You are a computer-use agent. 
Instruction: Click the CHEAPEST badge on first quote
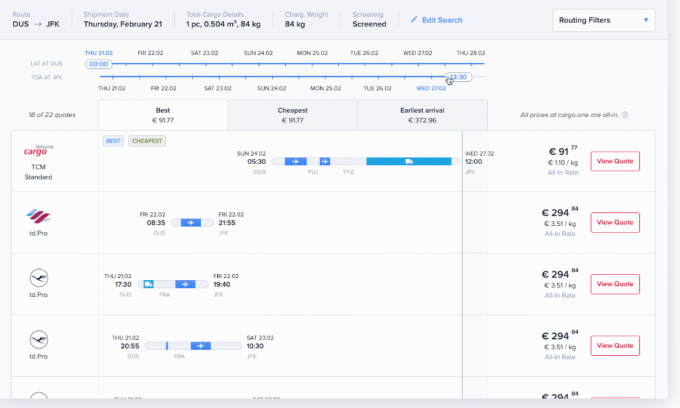tap(147, 141)
